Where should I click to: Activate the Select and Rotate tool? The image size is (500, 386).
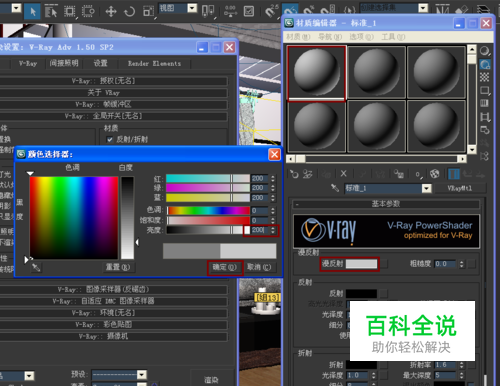[129, 12]
